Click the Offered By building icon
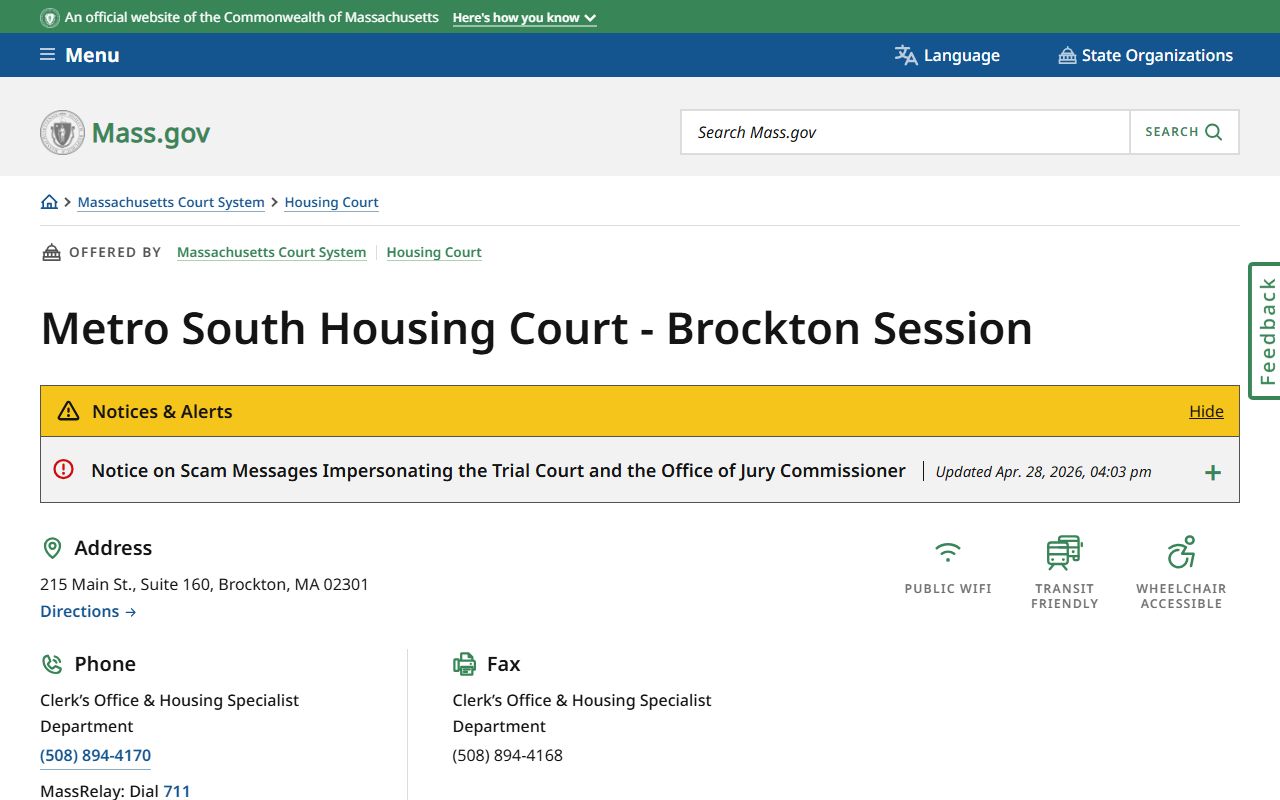 coord(51,252)
